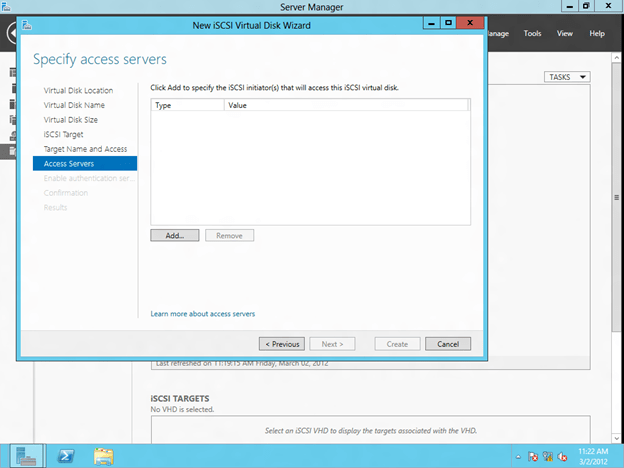Click Add to specify an iSCSI initiator
The image size is (624, 468).
[x=175, y=235]
